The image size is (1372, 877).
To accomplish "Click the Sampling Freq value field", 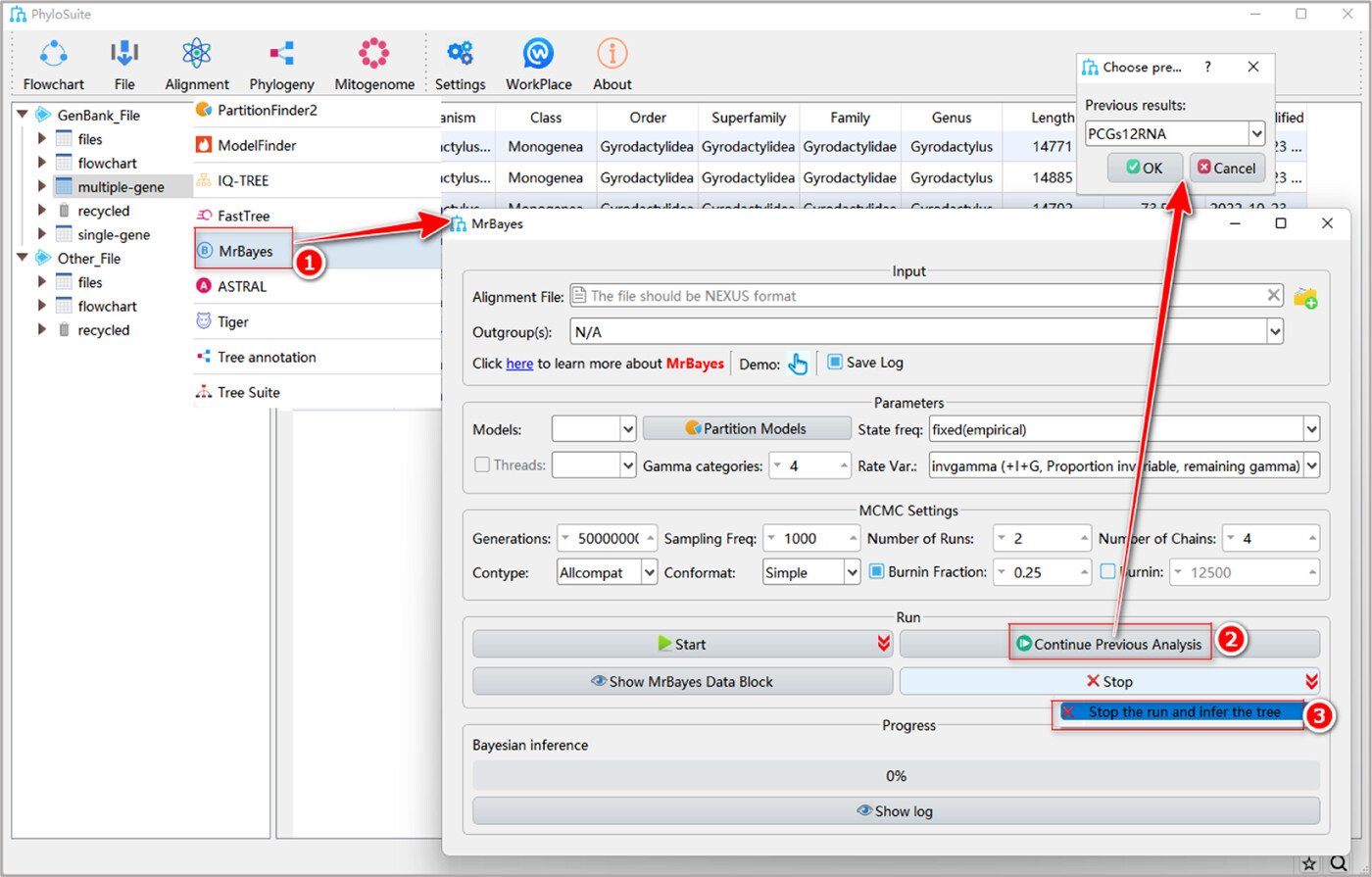I will 810,538.
